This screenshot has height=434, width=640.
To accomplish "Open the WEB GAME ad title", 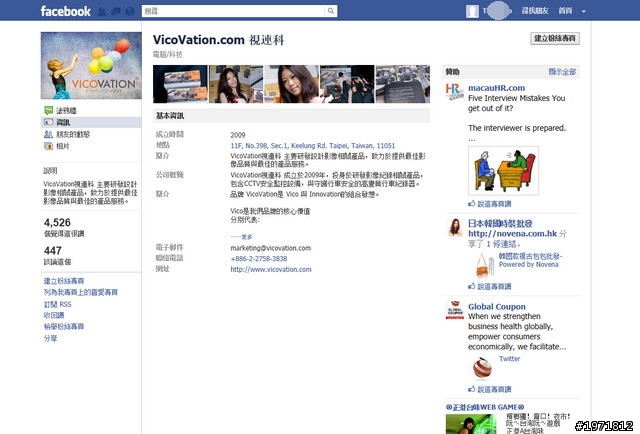I will click(x=485, y=407).
